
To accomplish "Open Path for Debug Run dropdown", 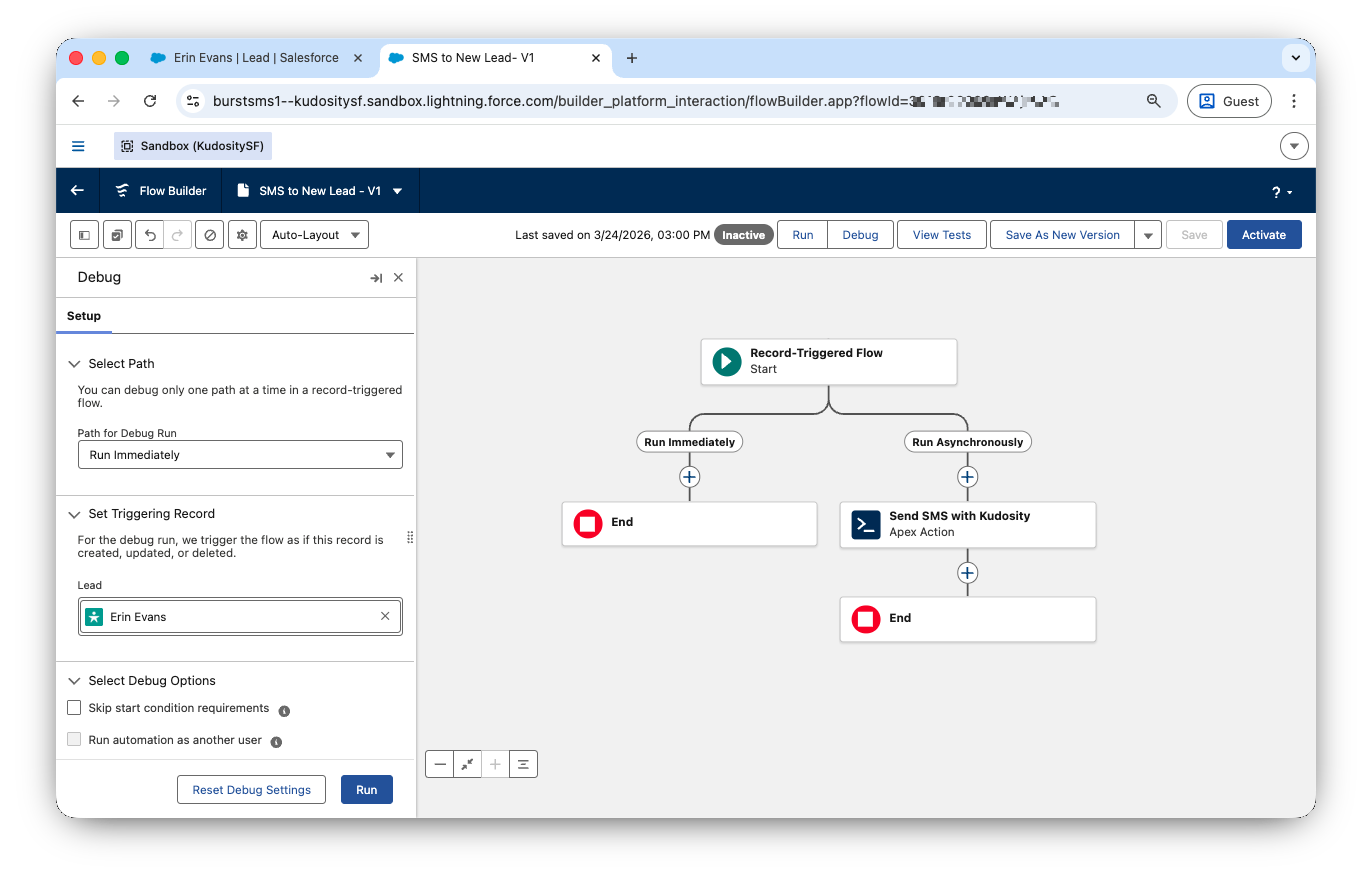I will [240, 455].
